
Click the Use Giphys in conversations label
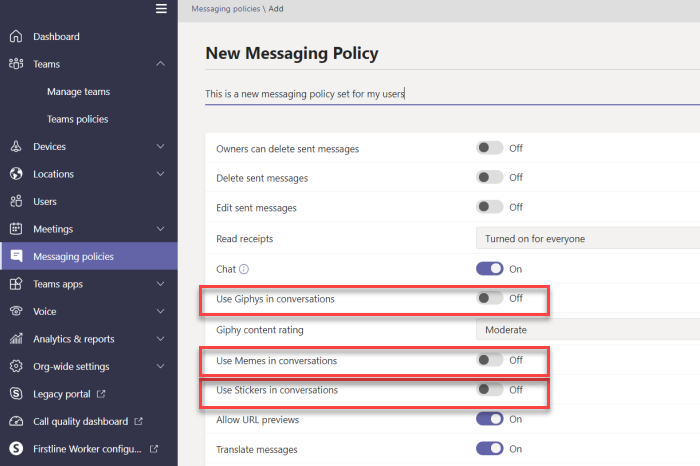tap(275, 299)
